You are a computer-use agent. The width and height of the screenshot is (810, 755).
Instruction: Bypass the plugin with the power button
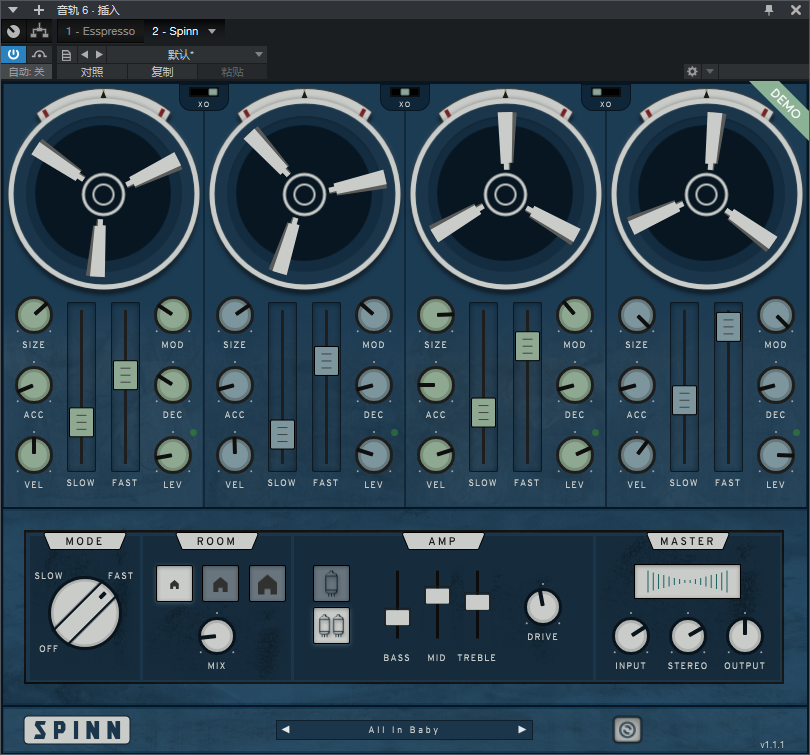point(13,54)
